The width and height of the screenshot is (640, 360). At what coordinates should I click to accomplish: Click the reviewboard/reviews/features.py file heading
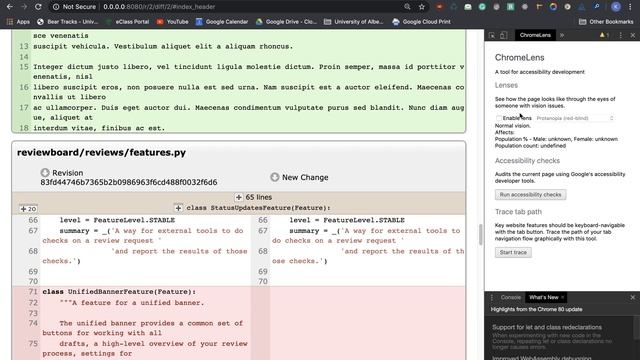101,152
